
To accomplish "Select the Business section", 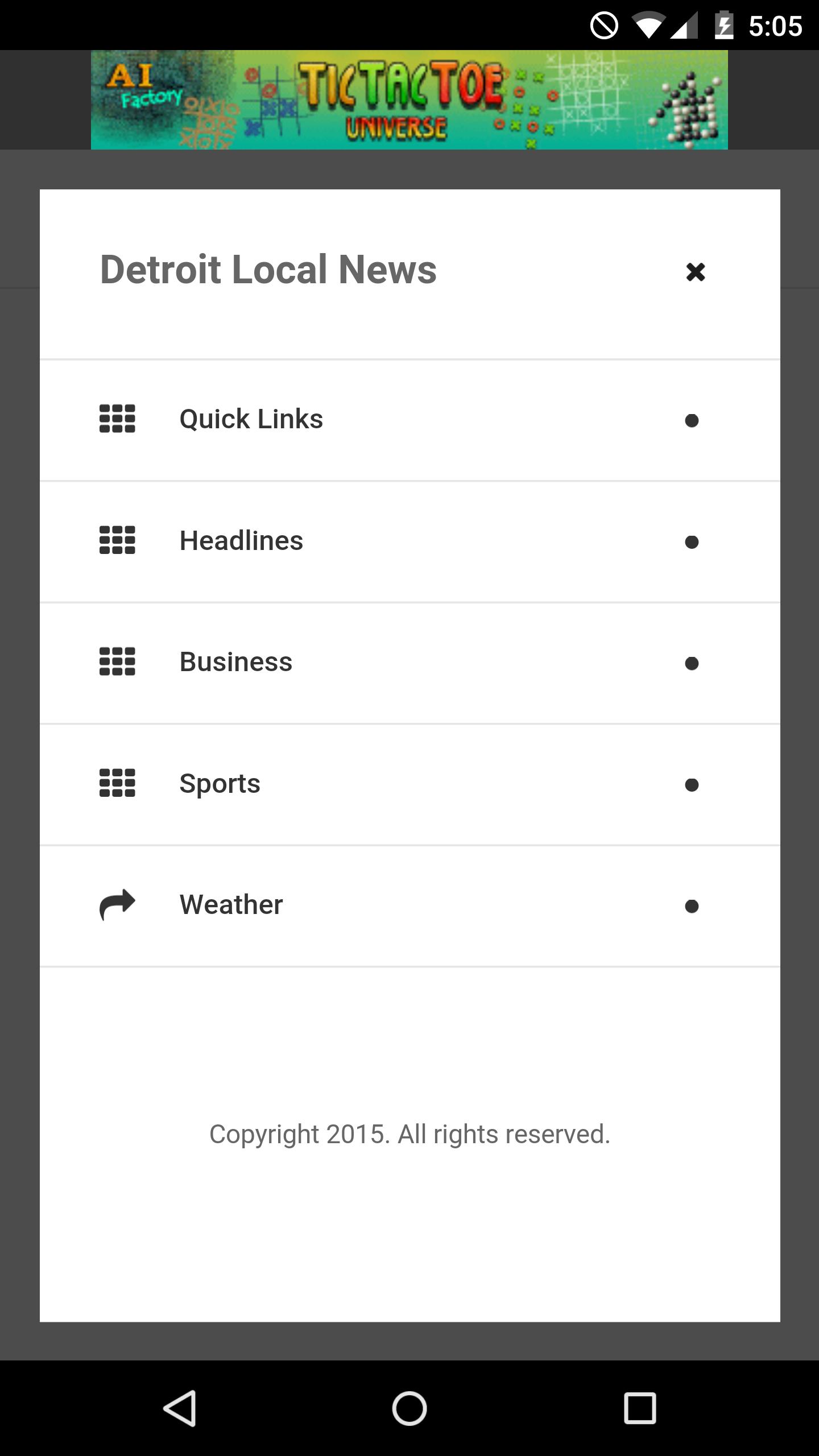I will tap(235, 662).
